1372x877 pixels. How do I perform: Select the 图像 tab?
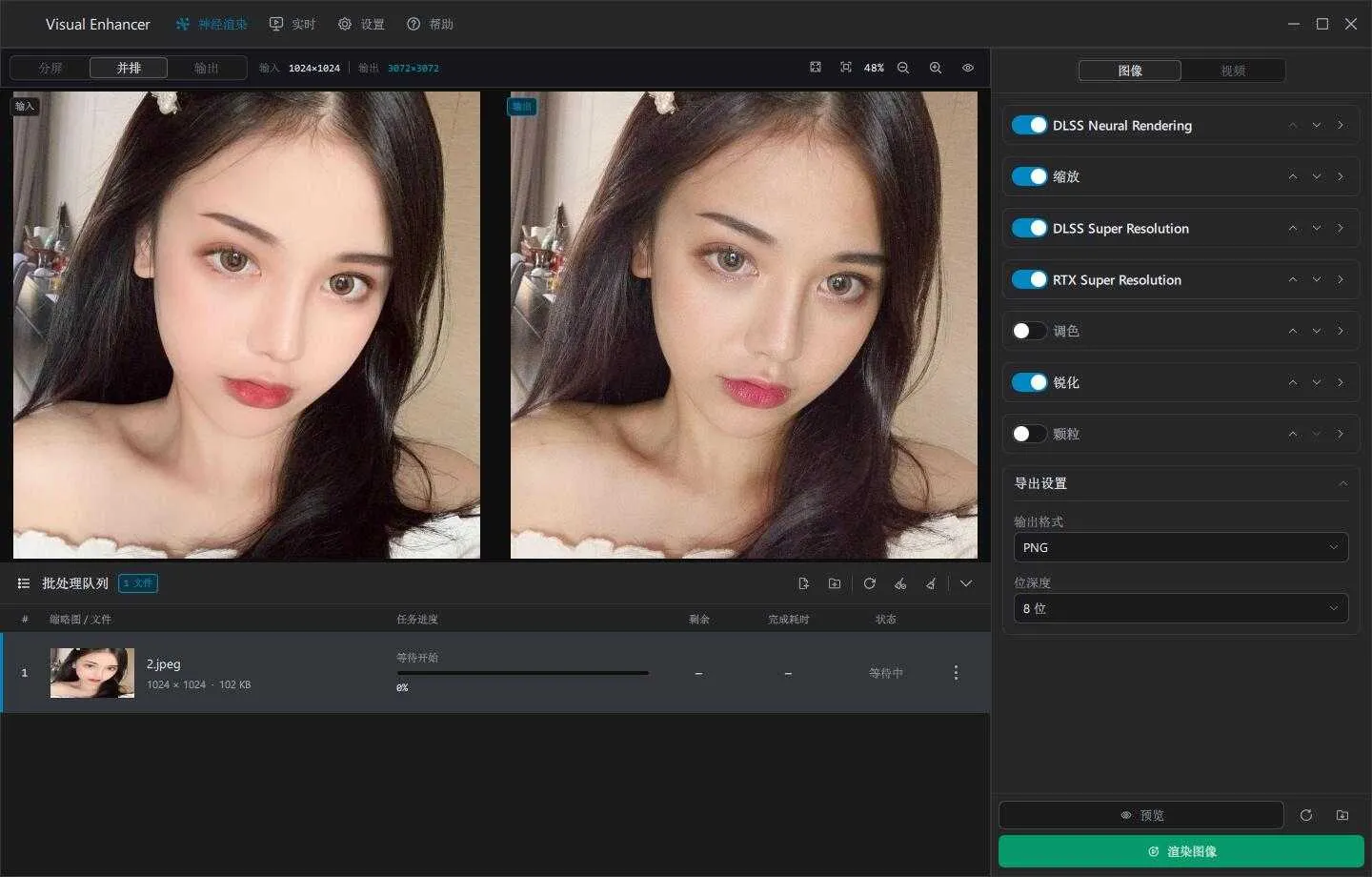click(1130, 71)
